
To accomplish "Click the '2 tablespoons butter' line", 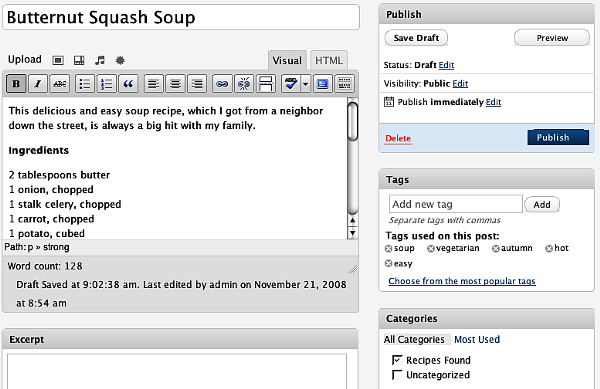I will pos(59,175).
